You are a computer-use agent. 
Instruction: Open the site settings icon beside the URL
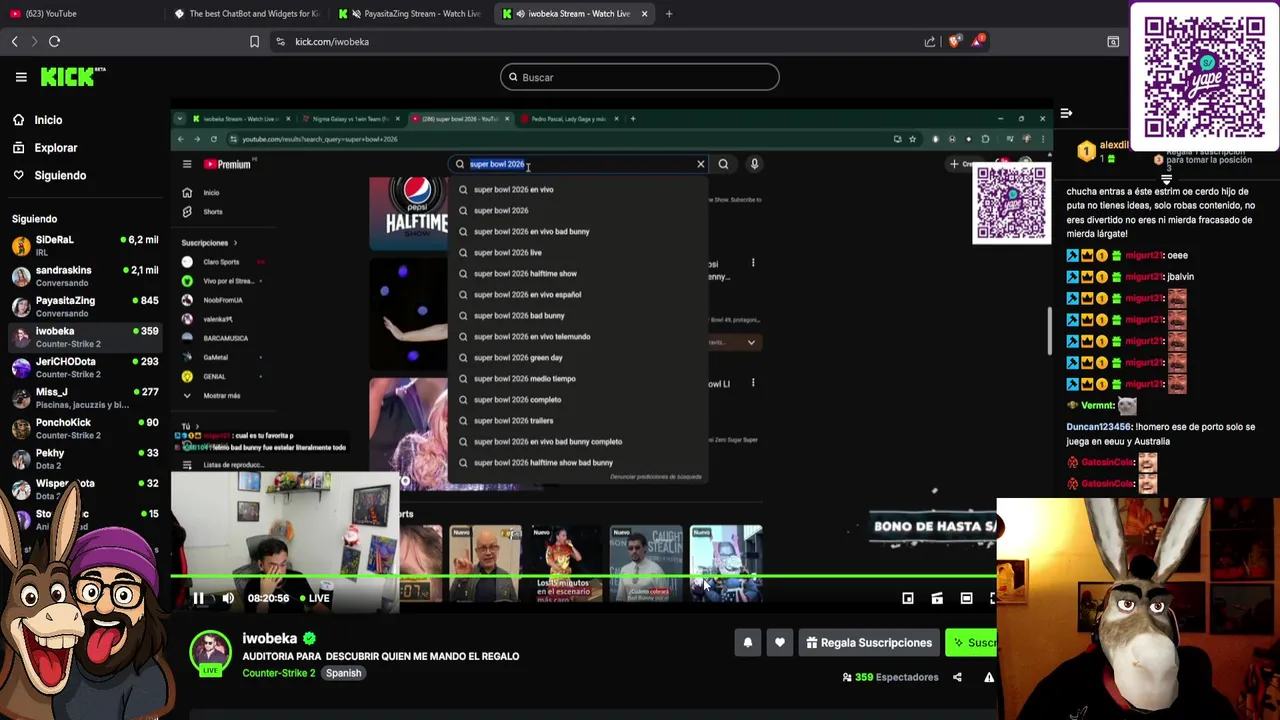pos(280,42)
